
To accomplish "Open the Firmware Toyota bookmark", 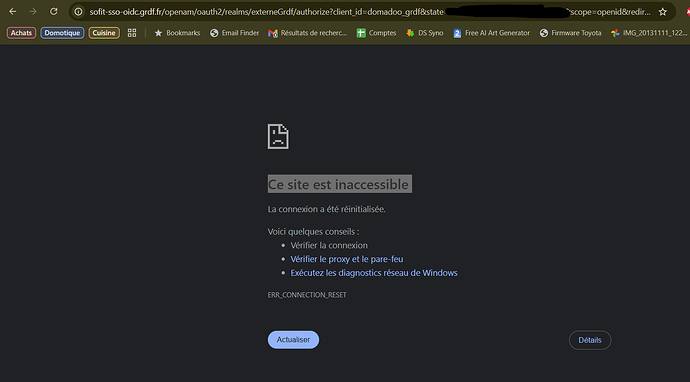I will (x=570, y=33).
